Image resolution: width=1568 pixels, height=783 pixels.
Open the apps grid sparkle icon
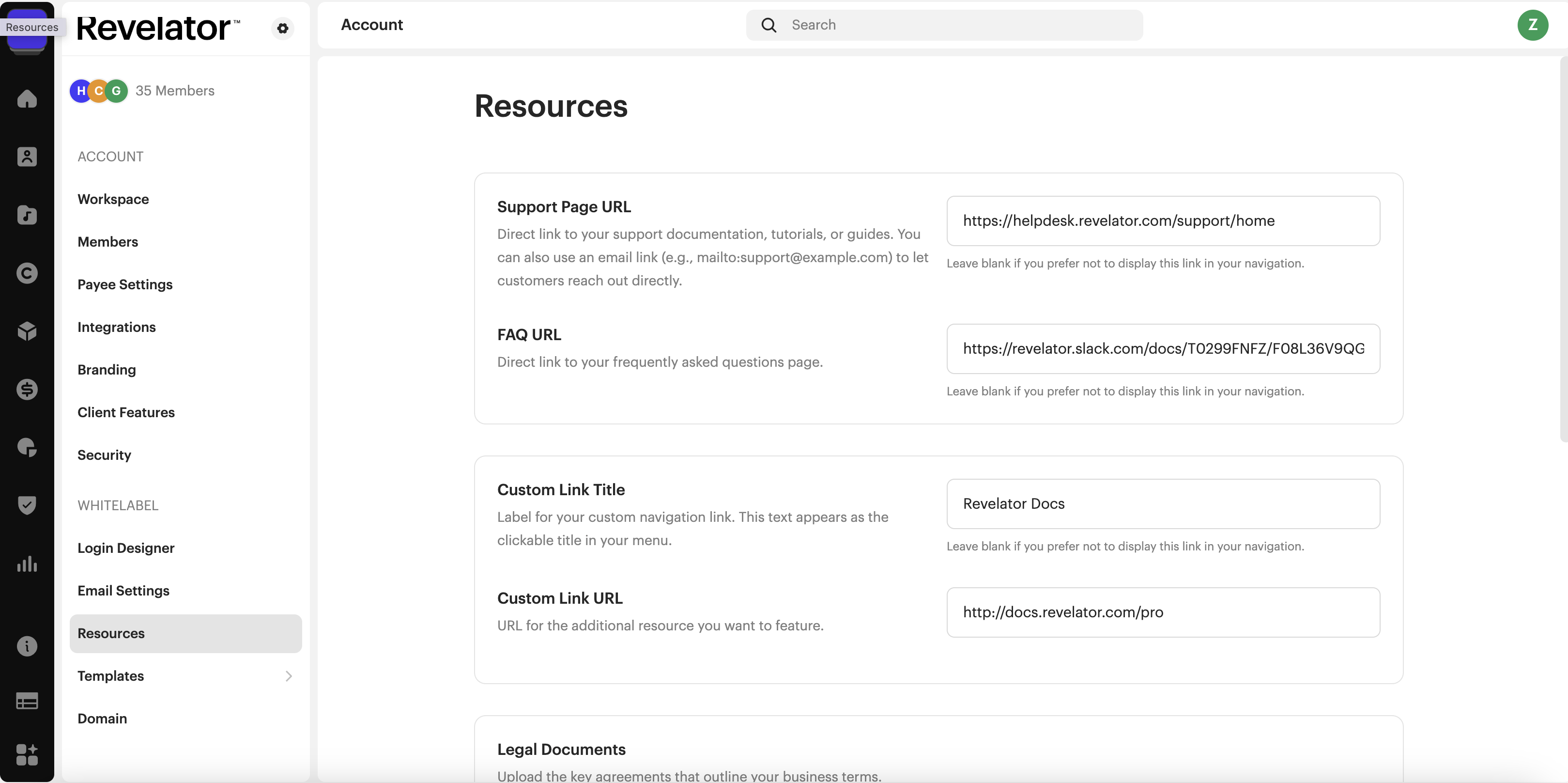click(x=27, y=754)
